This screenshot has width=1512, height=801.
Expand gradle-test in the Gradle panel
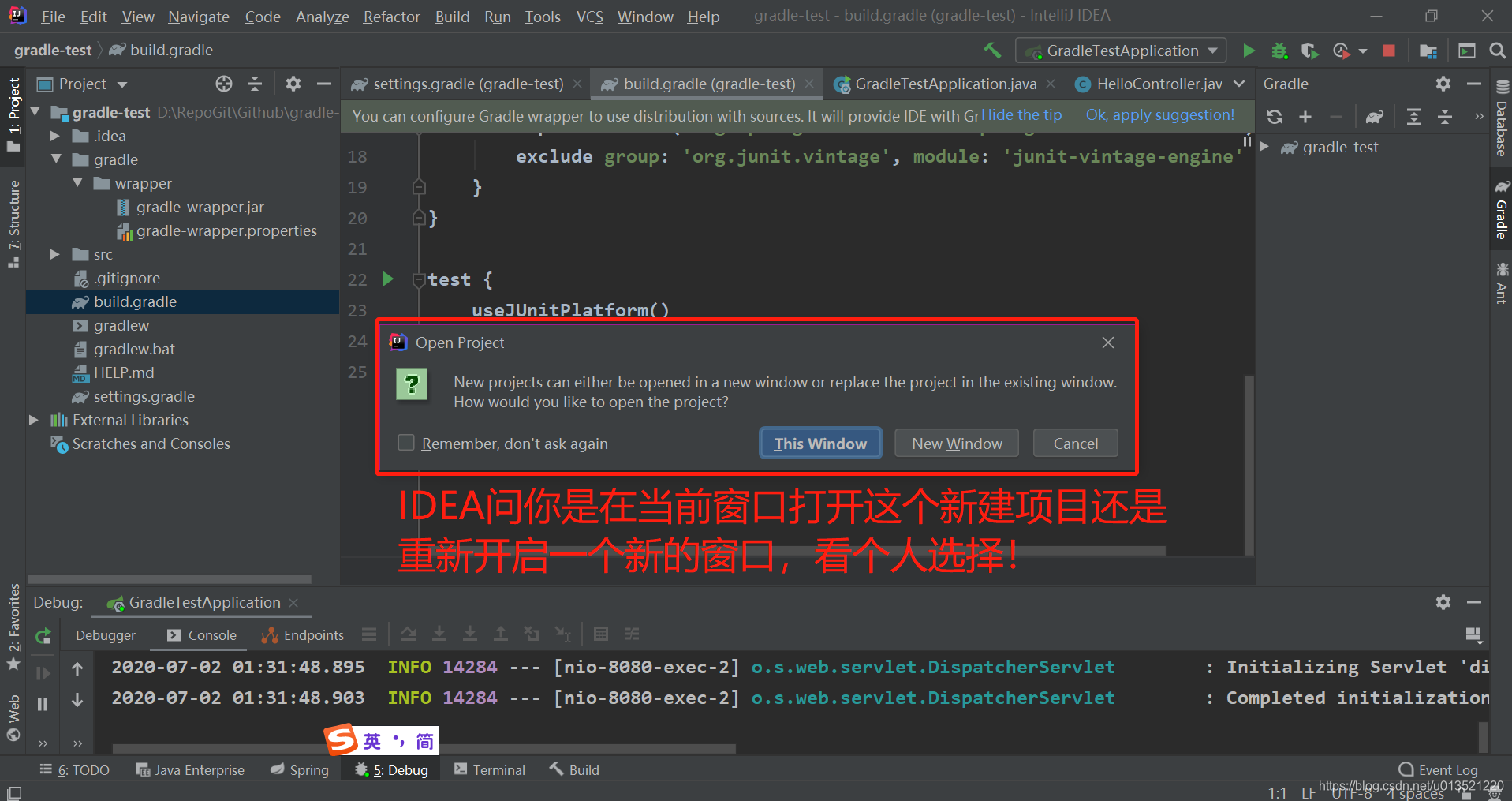pyautogui.click(x=1264, y=147)
